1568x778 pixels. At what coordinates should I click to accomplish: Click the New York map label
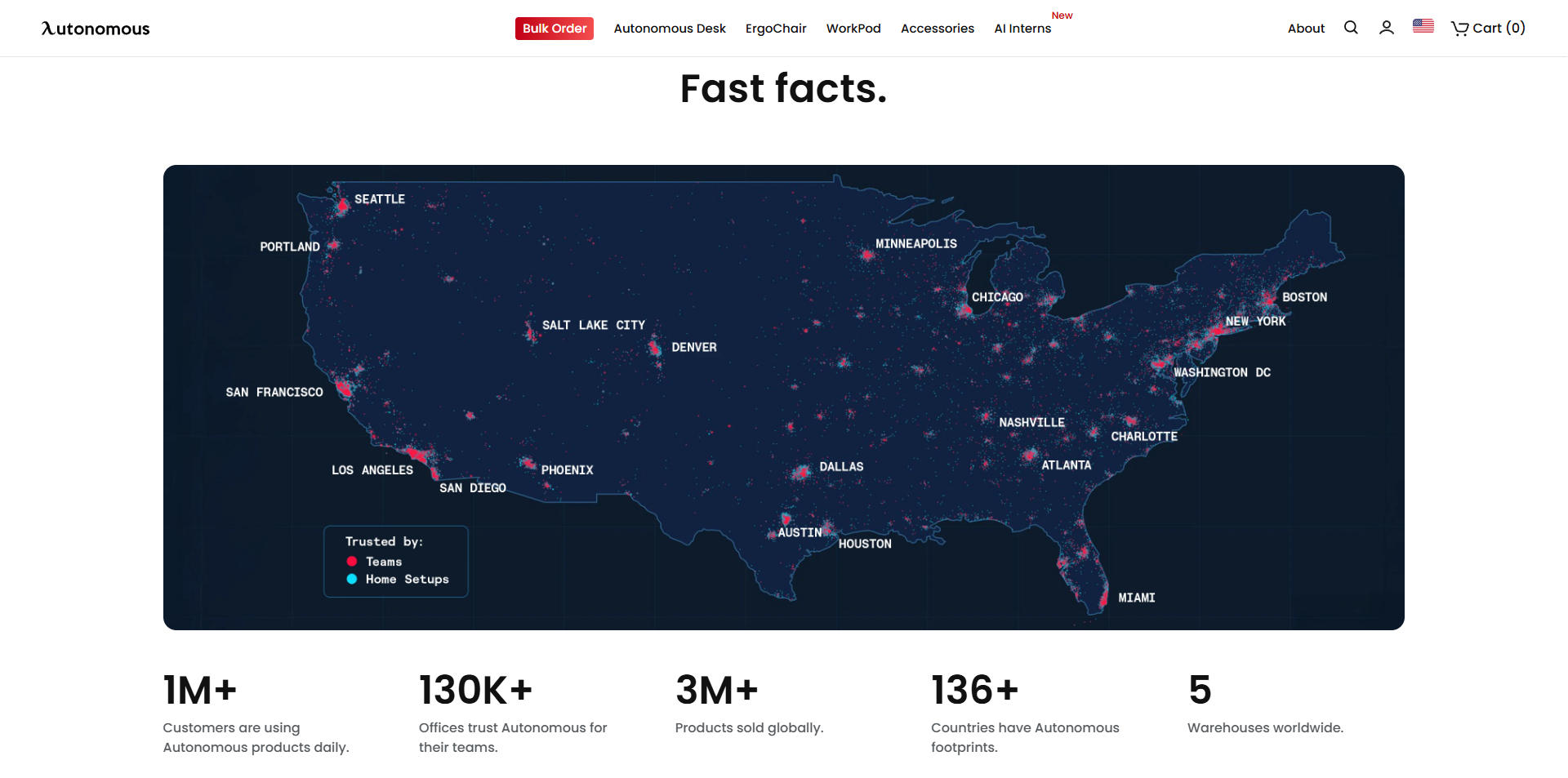click(1255, 322)
